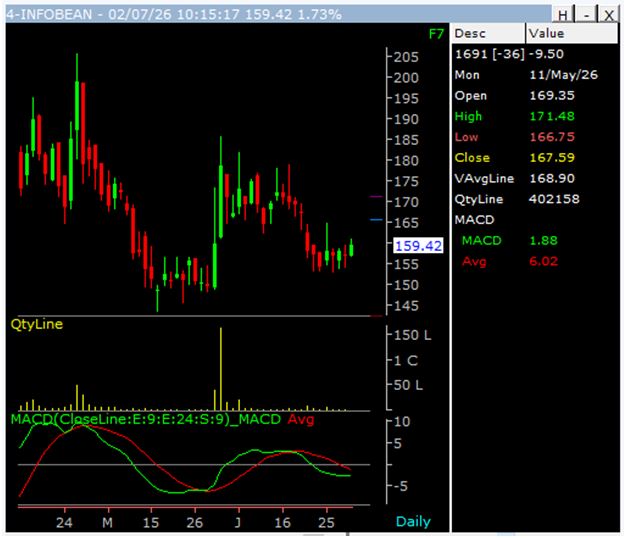Click the 15 date axis label
This screenshot has height=538, width=624.
coord(150,522)
